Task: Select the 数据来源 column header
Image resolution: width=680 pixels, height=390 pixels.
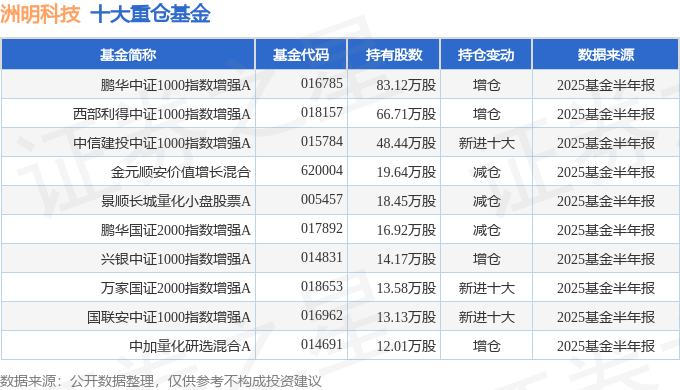Action: click(x=605, y=55)
